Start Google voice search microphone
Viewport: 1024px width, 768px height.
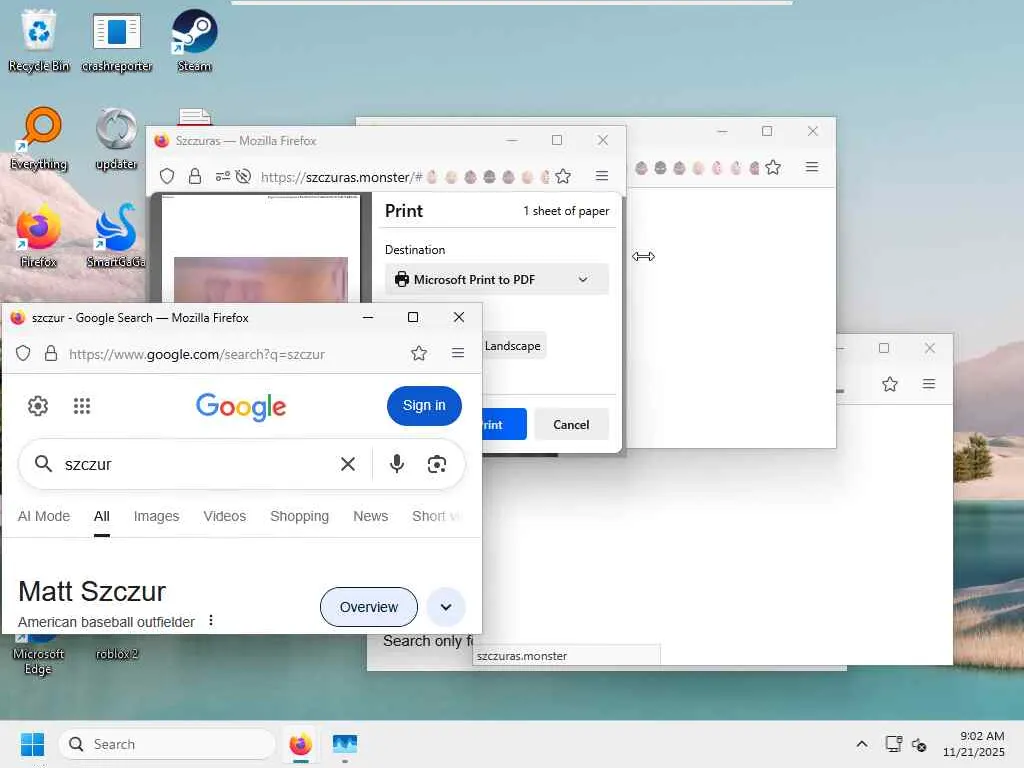click(x=396, y=464)
